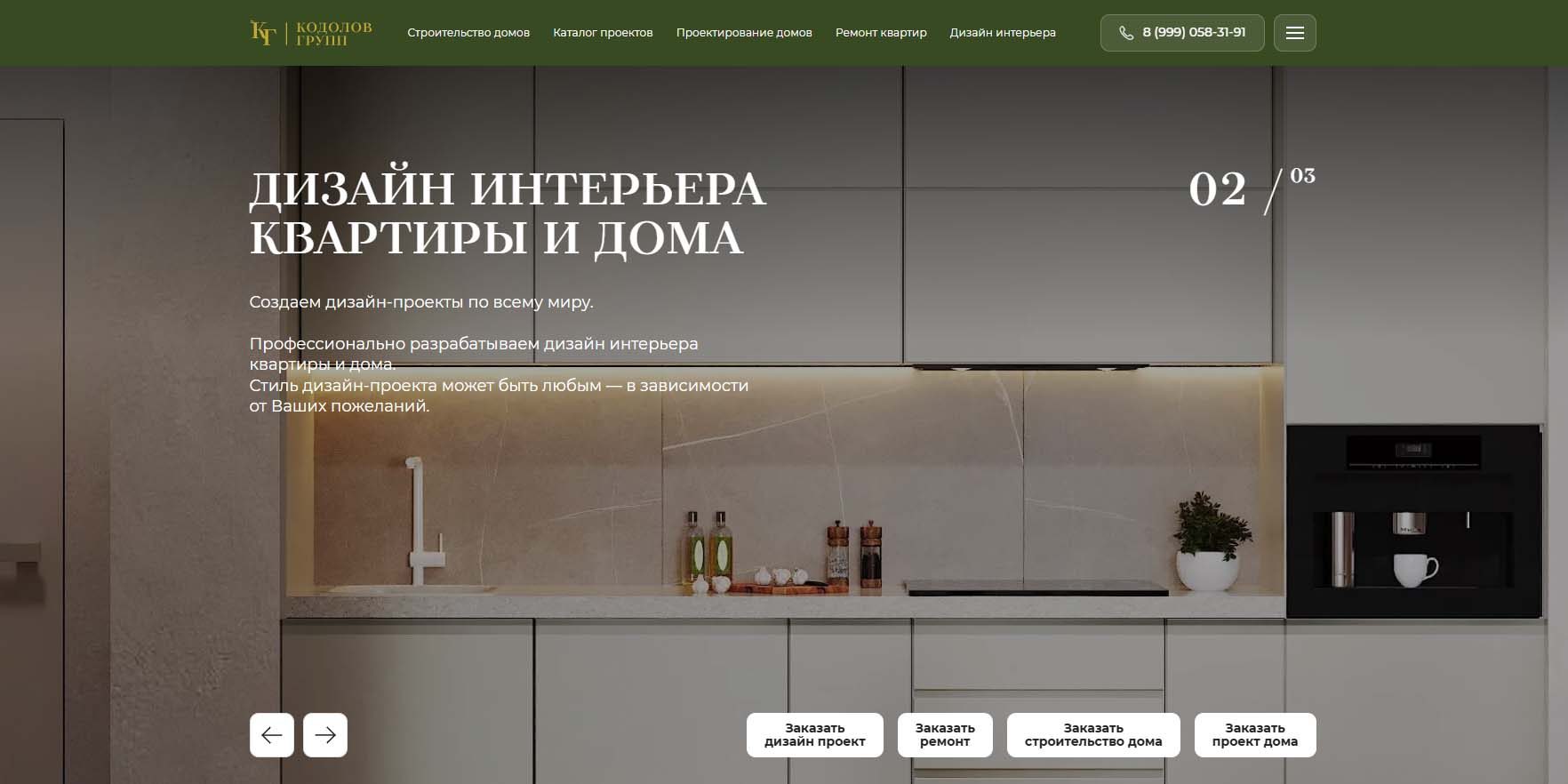The width and height of the screenshot is (1568, 784).
Task: Go to Проектирование домов page
Action: pyautogui.click(x=744, y=33)
